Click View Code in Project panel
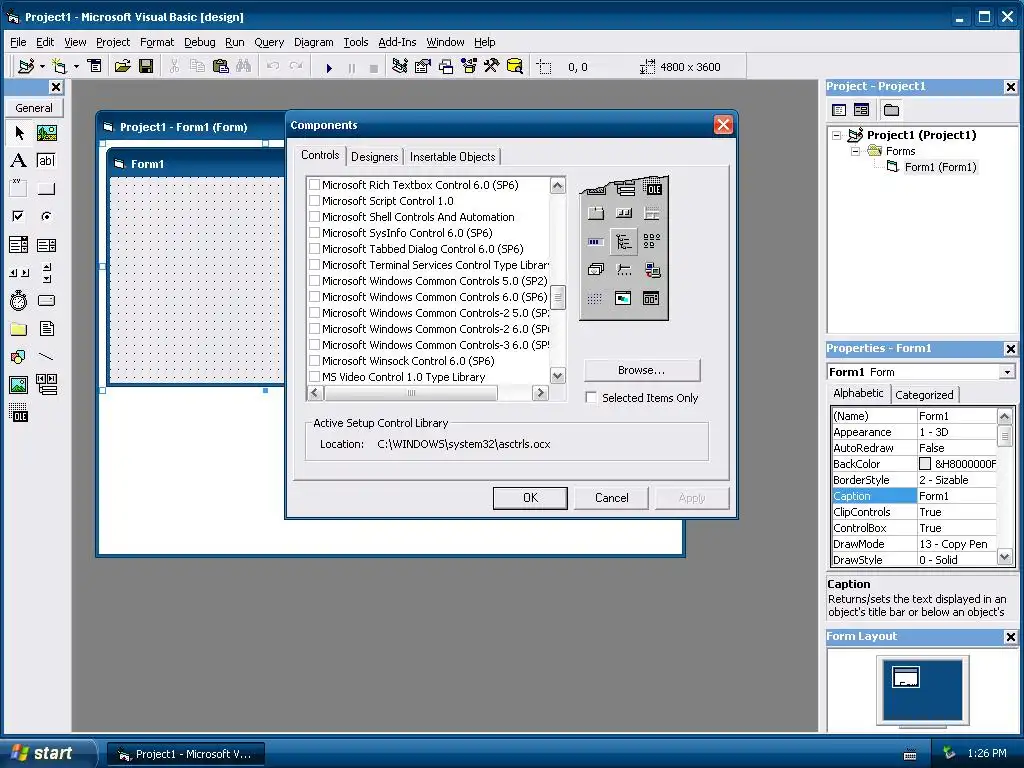Screen dimensions: 1024x768 pos(839,110)
